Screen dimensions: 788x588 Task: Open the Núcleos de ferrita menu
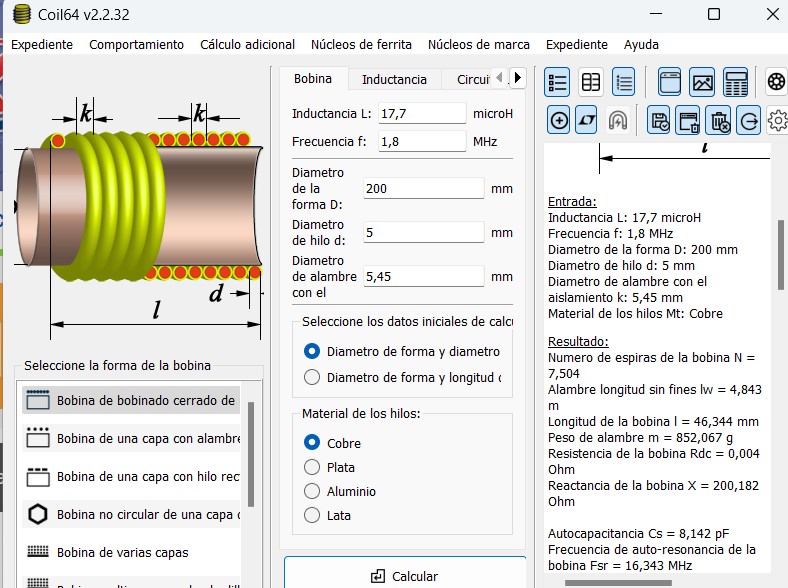point(361,44)
